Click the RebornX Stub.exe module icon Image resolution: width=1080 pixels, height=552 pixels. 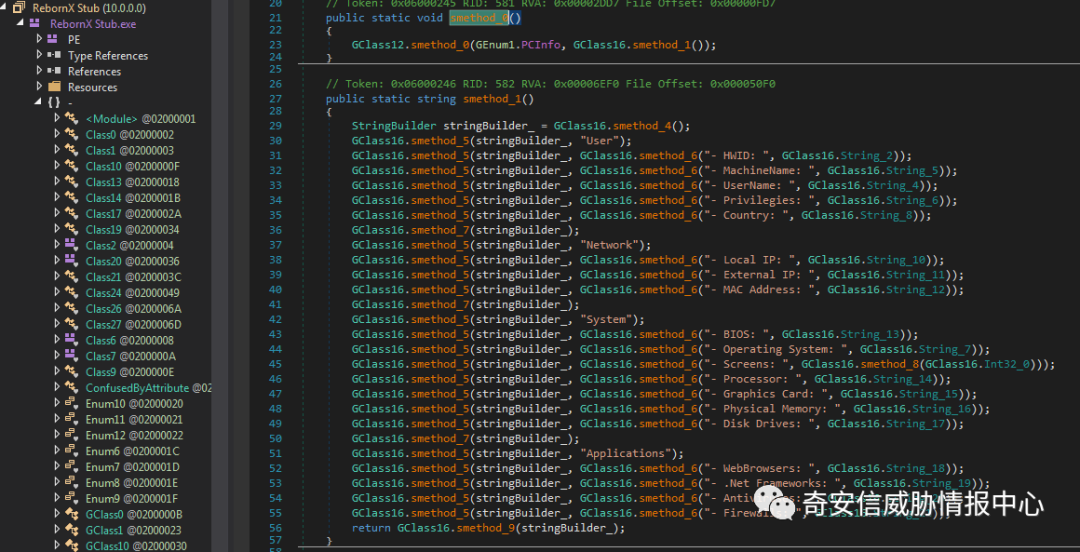[34, 23]
